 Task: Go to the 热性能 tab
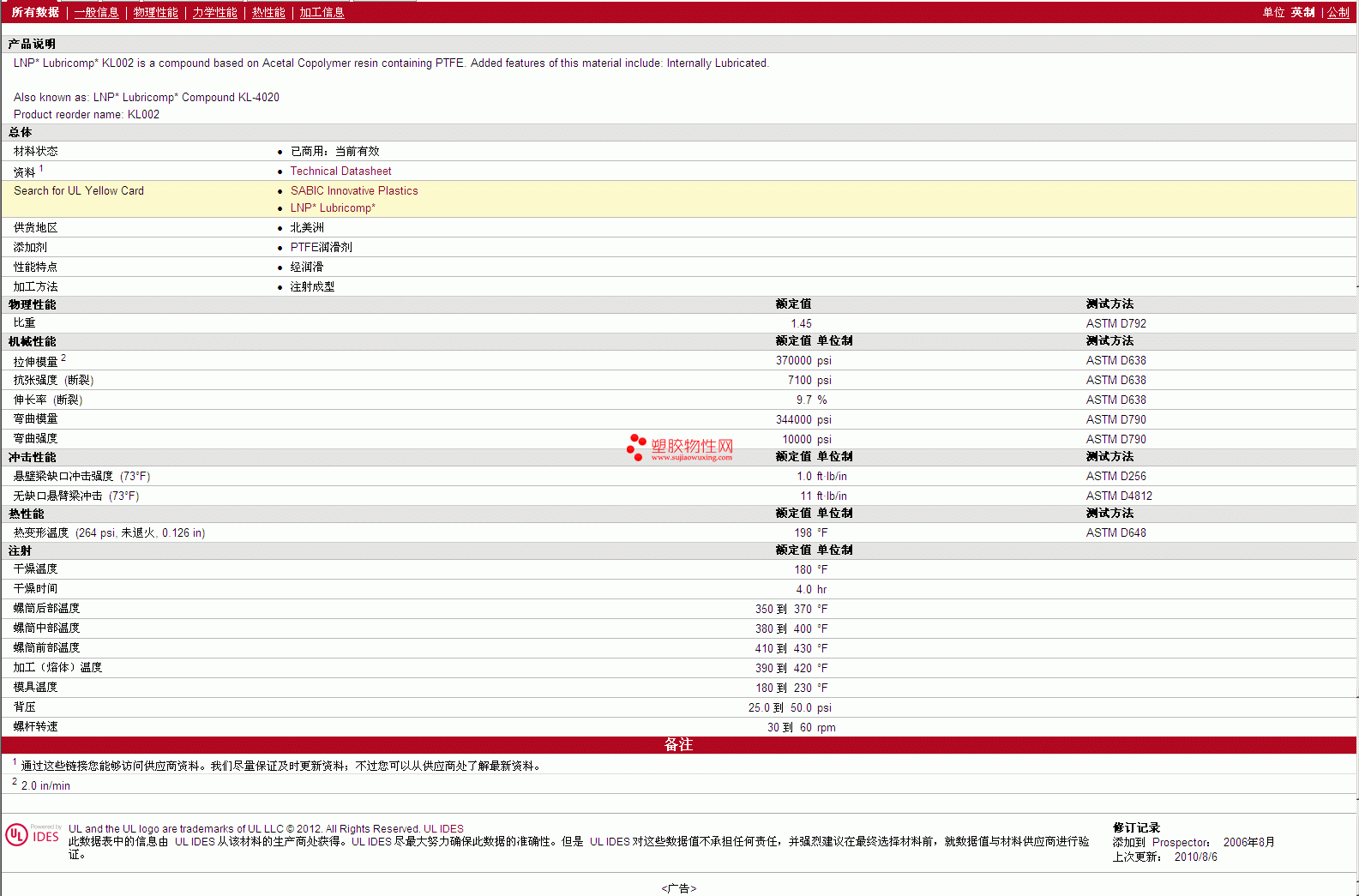click(268, 12)
